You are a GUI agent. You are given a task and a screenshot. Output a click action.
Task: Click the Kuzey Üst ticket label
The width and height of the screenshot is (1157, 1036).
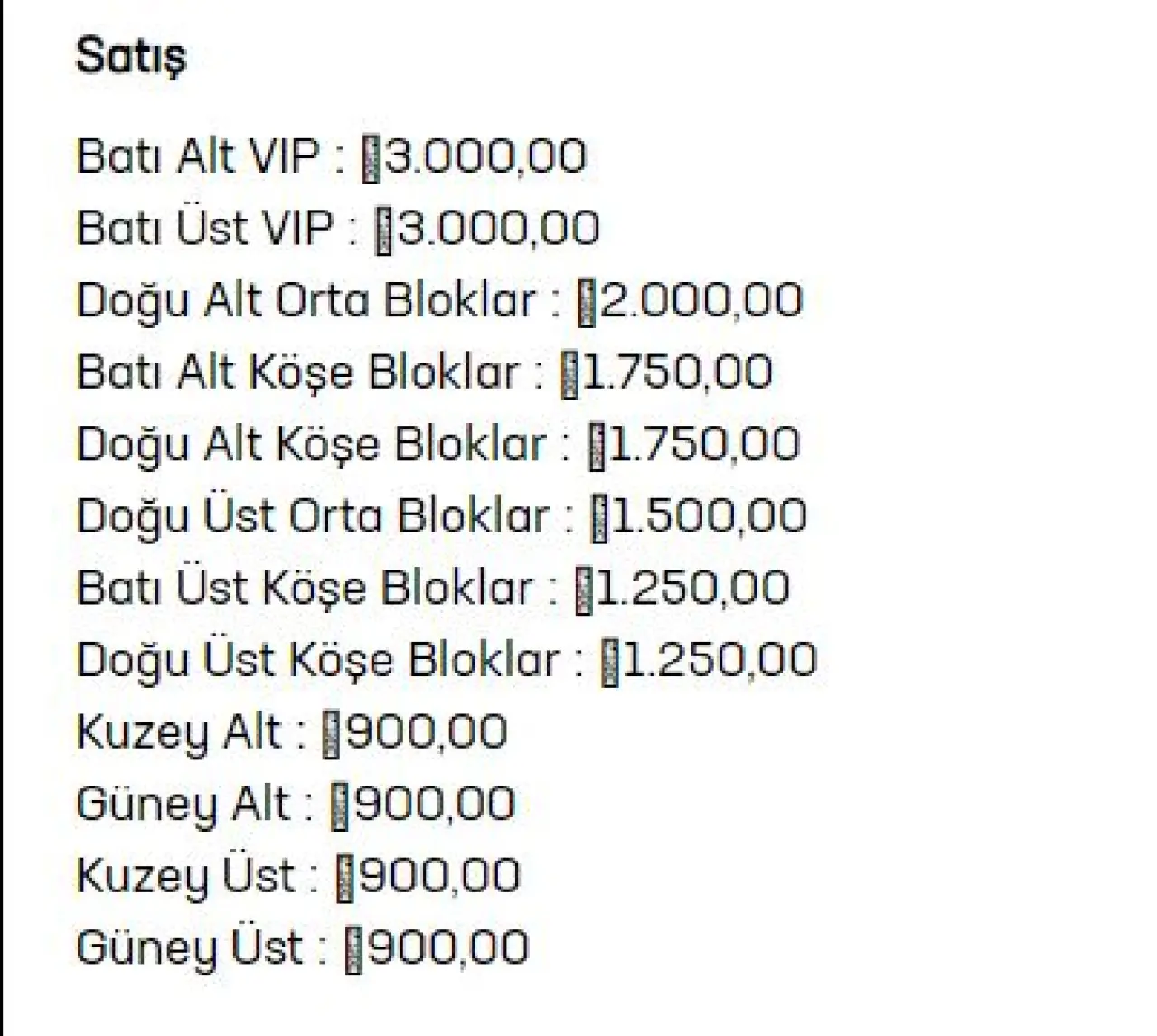click(185, 875)
